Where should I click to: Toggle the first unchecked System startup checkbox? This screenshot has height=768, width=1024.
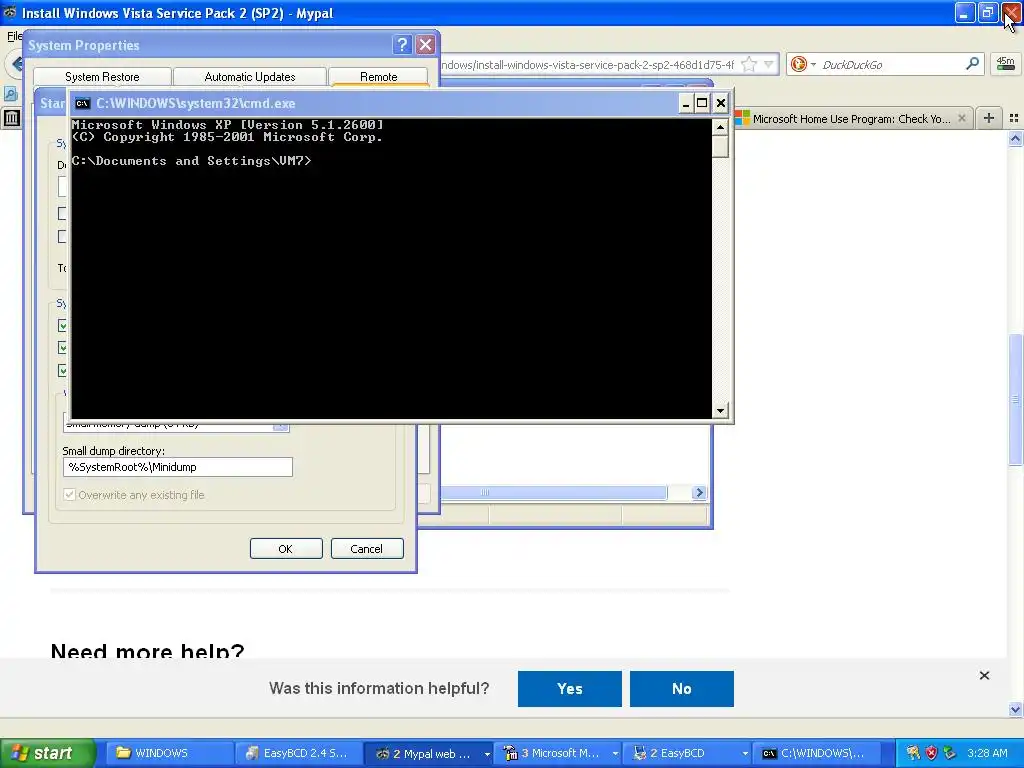(63, 214)
